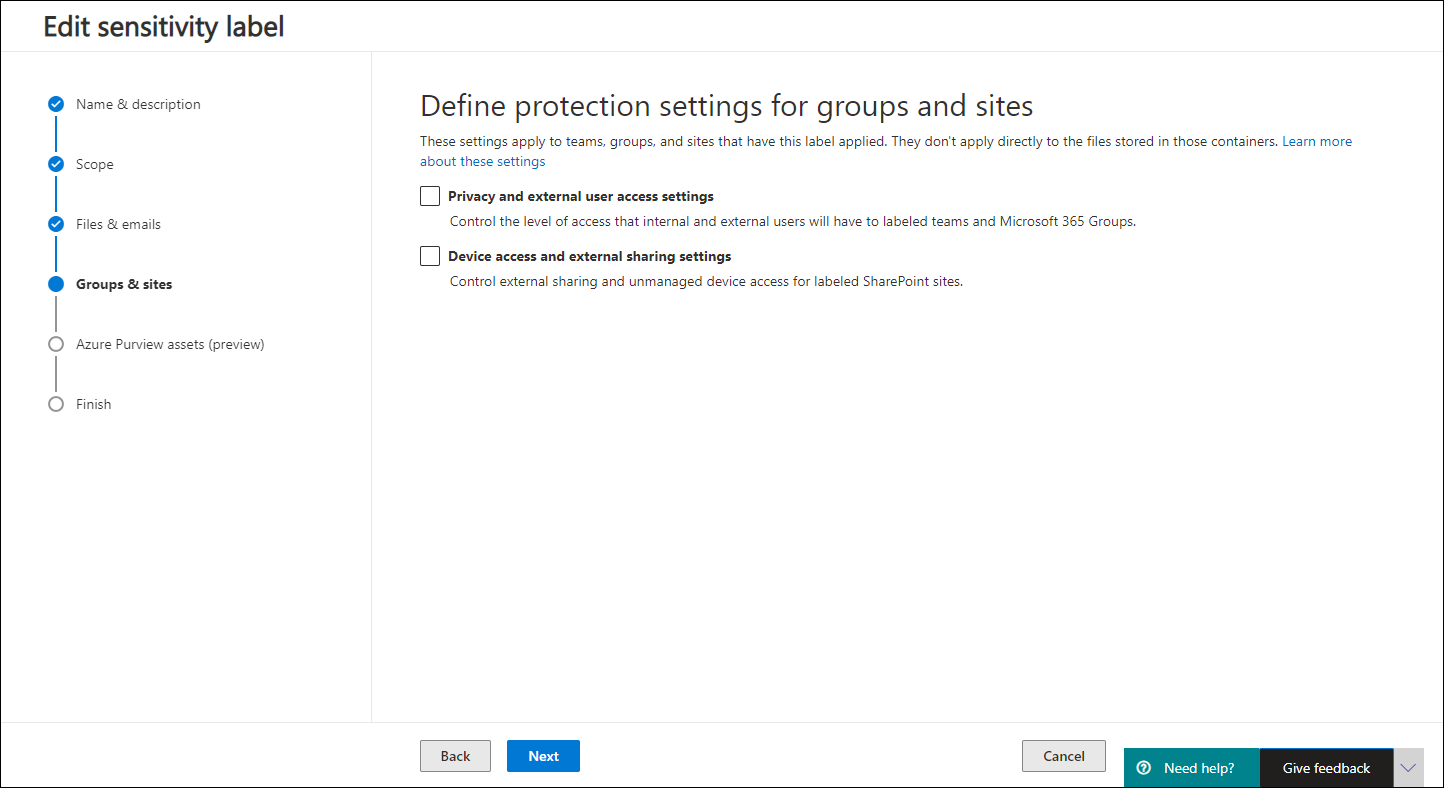The height and width of the screenshot is (788, 1444).
Task: Click the Finish step empty circle
Action: [x=56, y=404]
